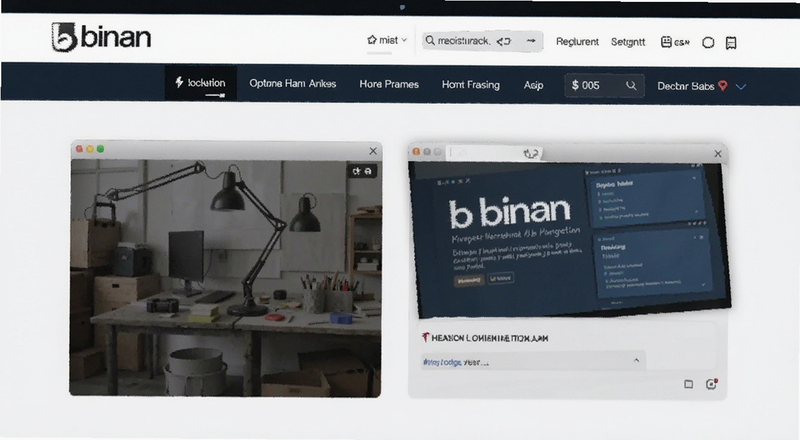
Task: Click the 'HEAZON' heading below the binan preview
Action: [489, 338]
